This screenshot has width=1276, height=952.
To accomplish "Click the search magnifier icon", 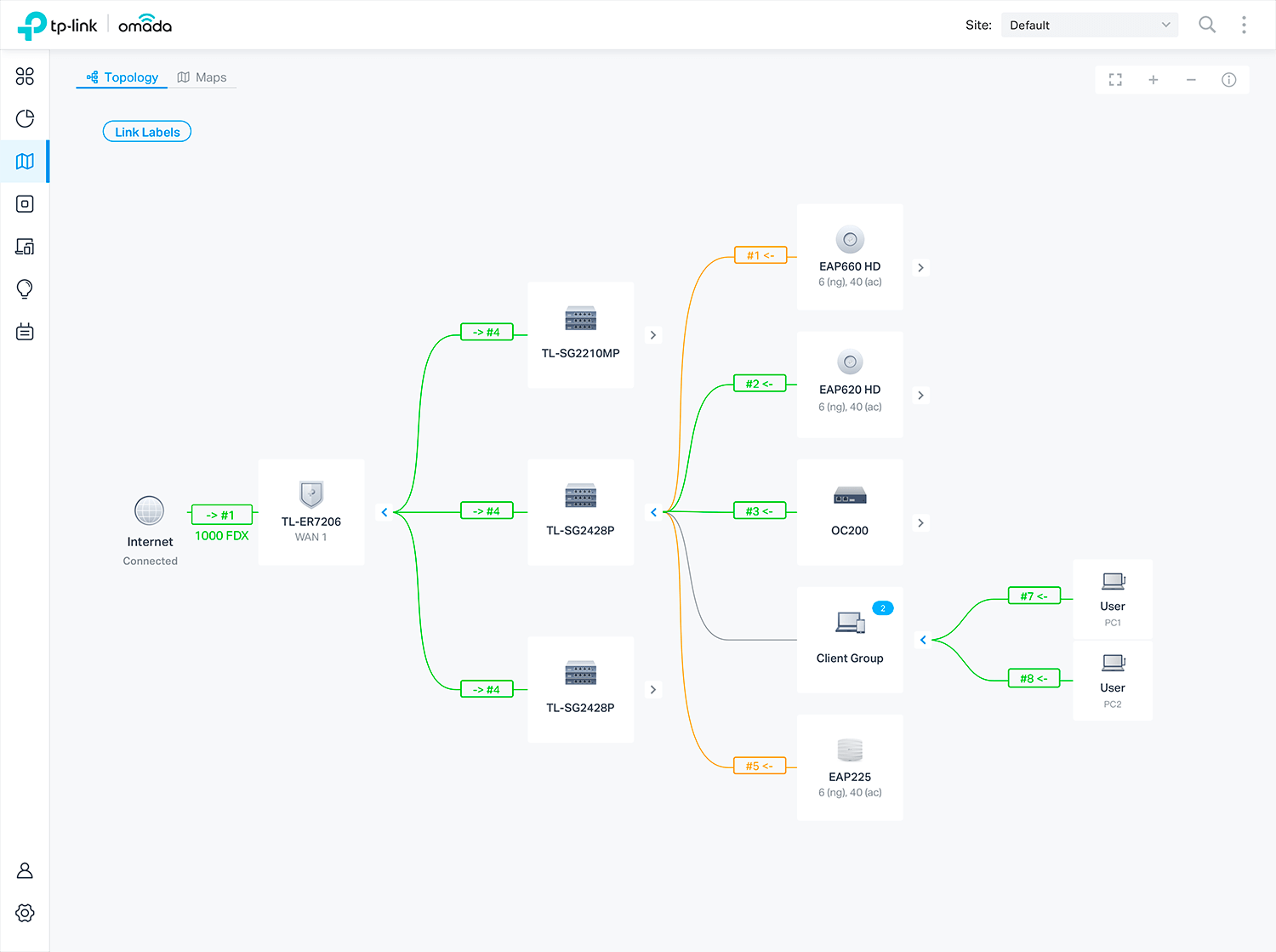I will pyautogui.click(x=1206, y=25).
